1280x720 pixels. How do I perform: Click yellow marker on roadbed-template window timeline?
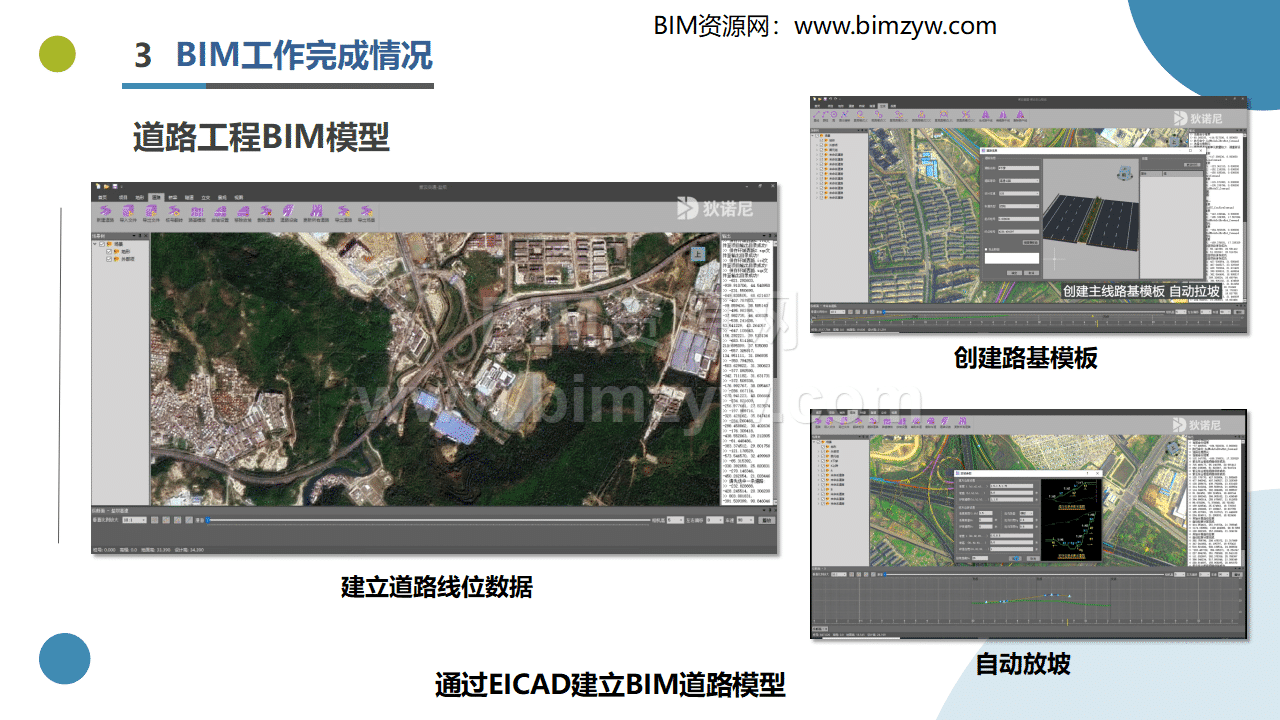coord(1097,323)
